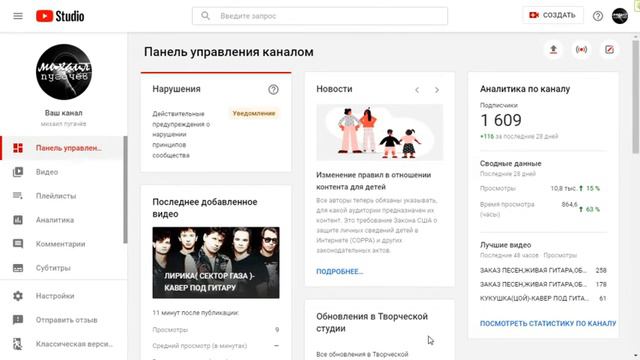Screen dimensions: 640x360
Task: Open Плейлисты in the sidebar
Action: (62, 196)
